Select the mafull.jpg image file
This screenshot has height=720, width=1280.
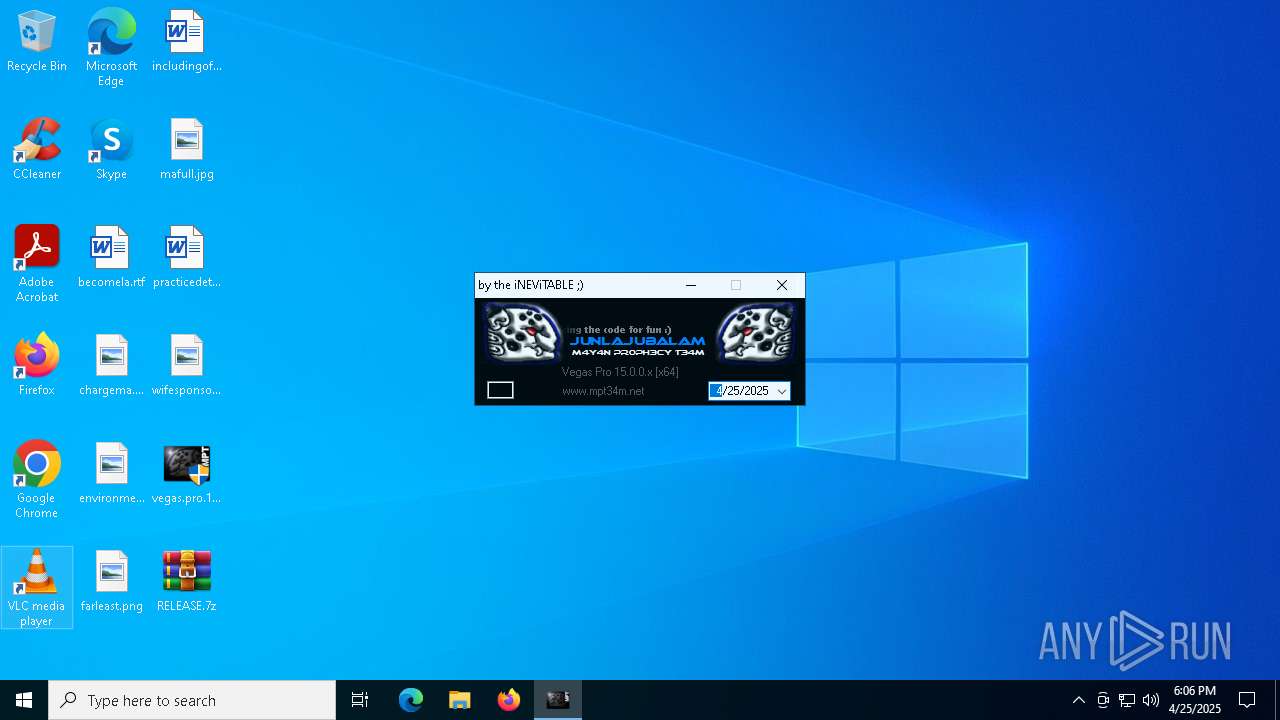pyautogui.click(x=186, y=149)
